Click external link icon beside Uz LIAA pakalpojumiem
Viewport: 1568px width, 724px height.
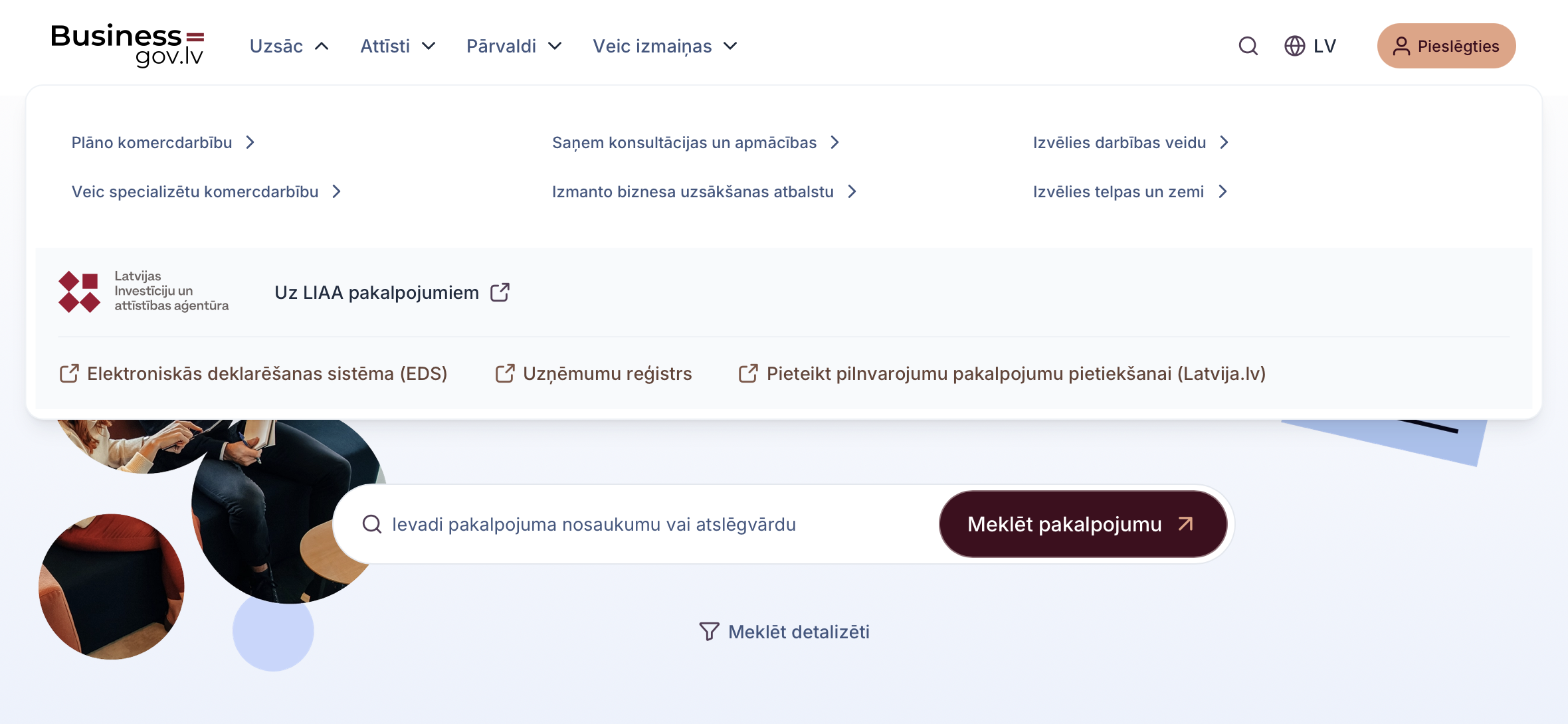tap(500, 292)
